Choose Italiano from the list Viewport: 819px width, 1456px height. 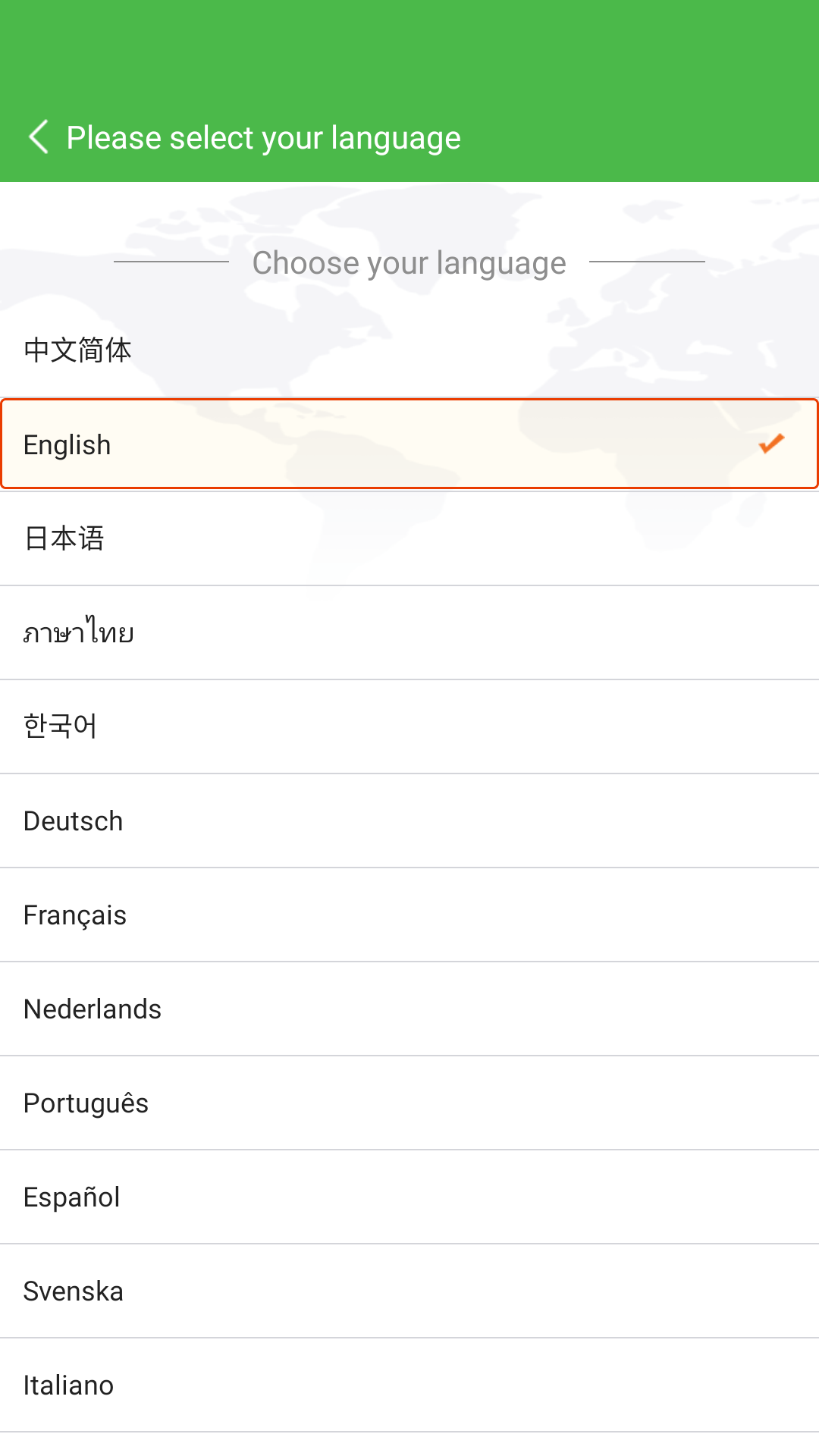pos(69,1385)
